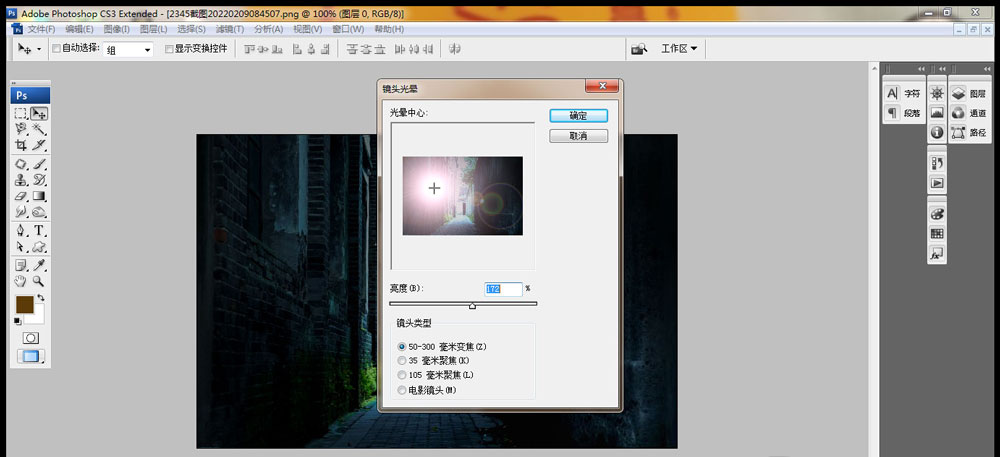The height and width of the screenshot is (457, 1000).
Task: Expand the layers panel dock
Action: point(987,69)
